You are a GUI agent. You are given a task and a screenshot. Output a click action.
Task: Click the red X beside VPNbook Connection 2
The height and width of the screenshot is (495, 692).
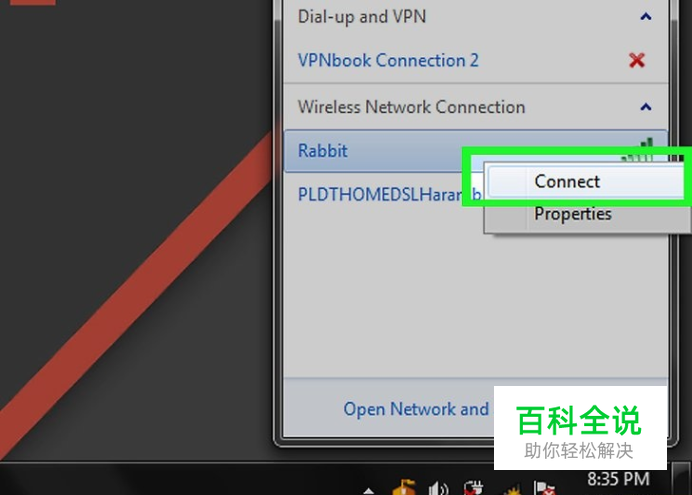pyautogui.click(x=637, y=60)
